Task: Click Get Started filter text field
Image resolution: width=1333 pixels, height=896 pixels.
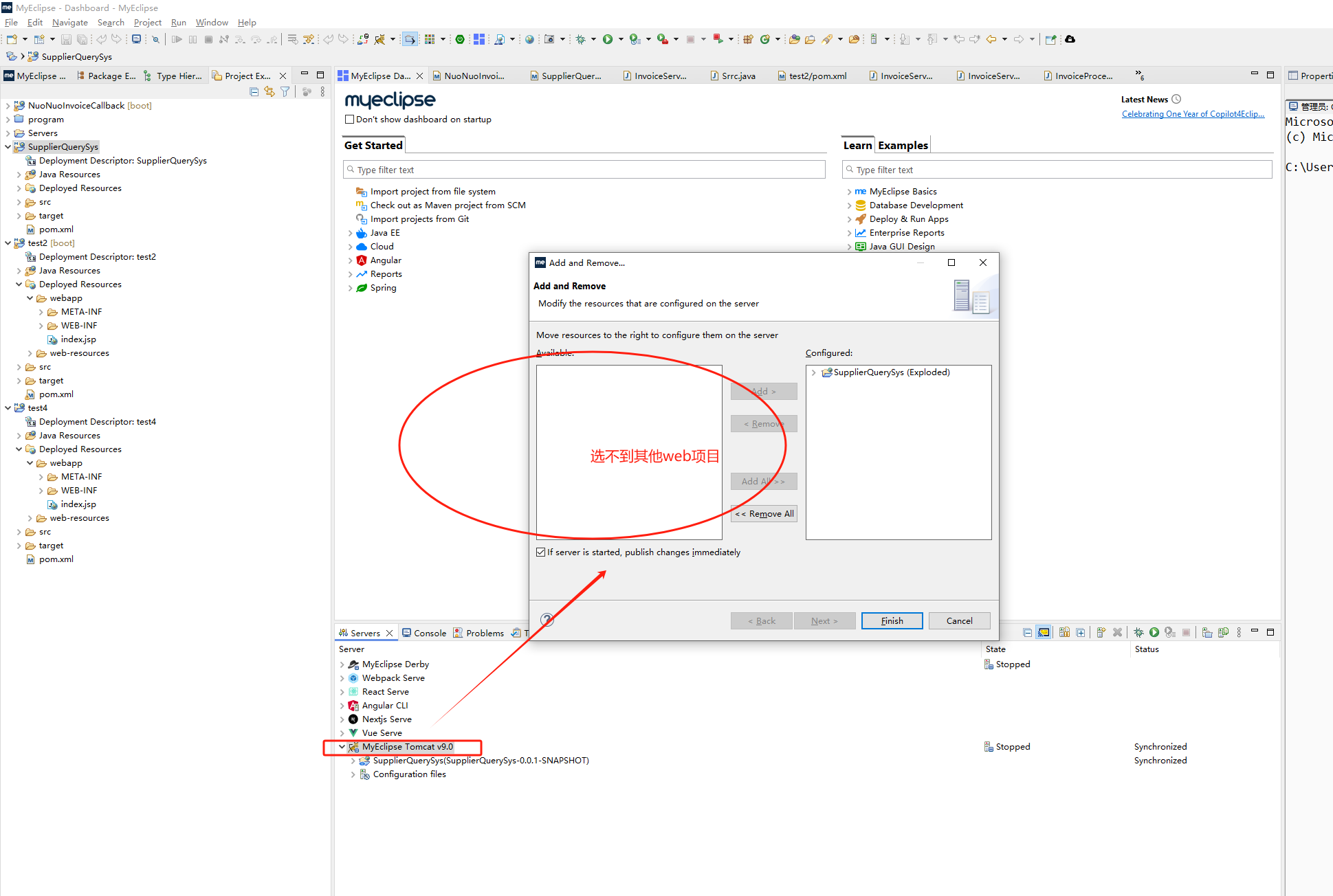Action: point(584,170)
